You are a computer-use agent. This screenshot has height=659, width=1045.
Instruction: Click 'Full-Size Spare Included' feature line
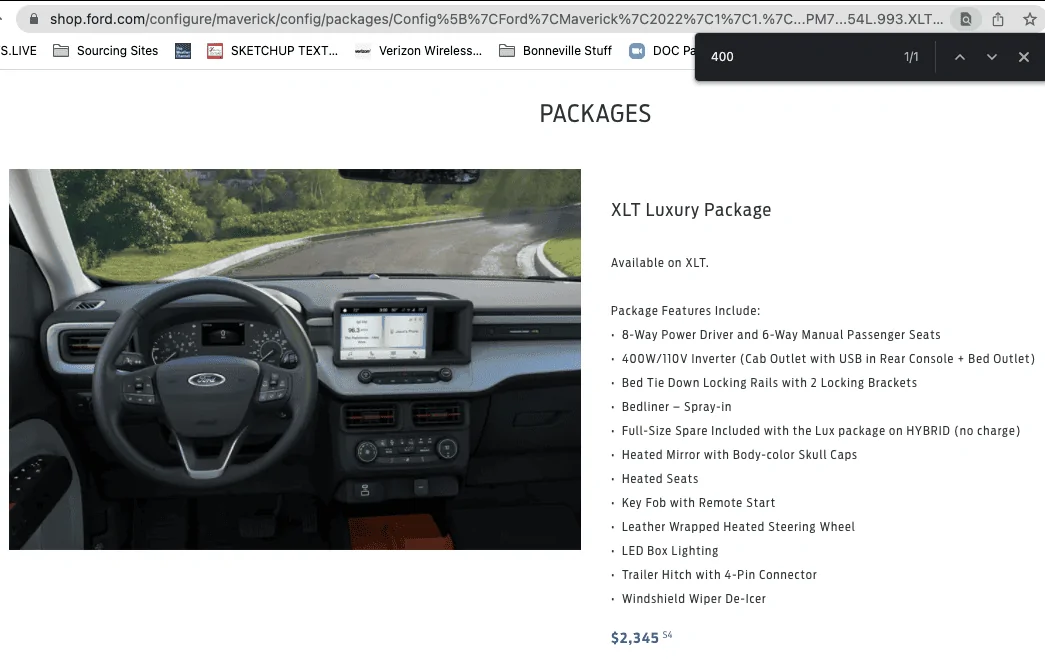point(820,430)
